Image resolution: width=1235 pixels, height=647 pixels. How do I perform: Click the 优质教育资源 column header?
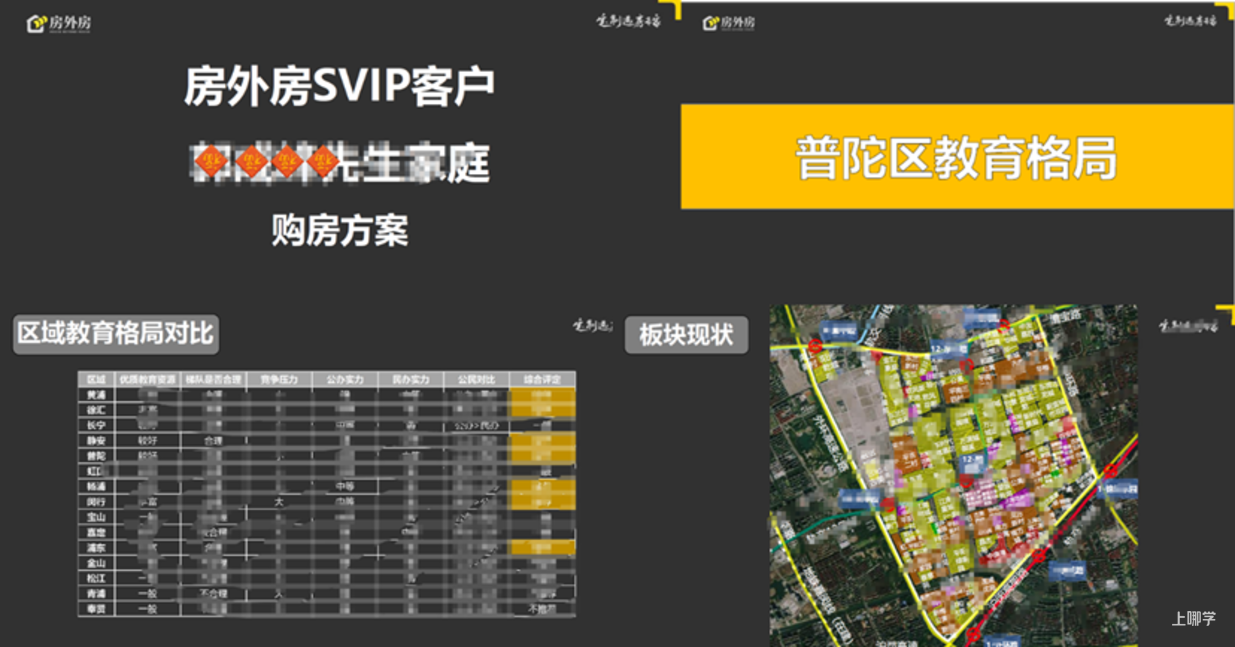pos(146,380)
